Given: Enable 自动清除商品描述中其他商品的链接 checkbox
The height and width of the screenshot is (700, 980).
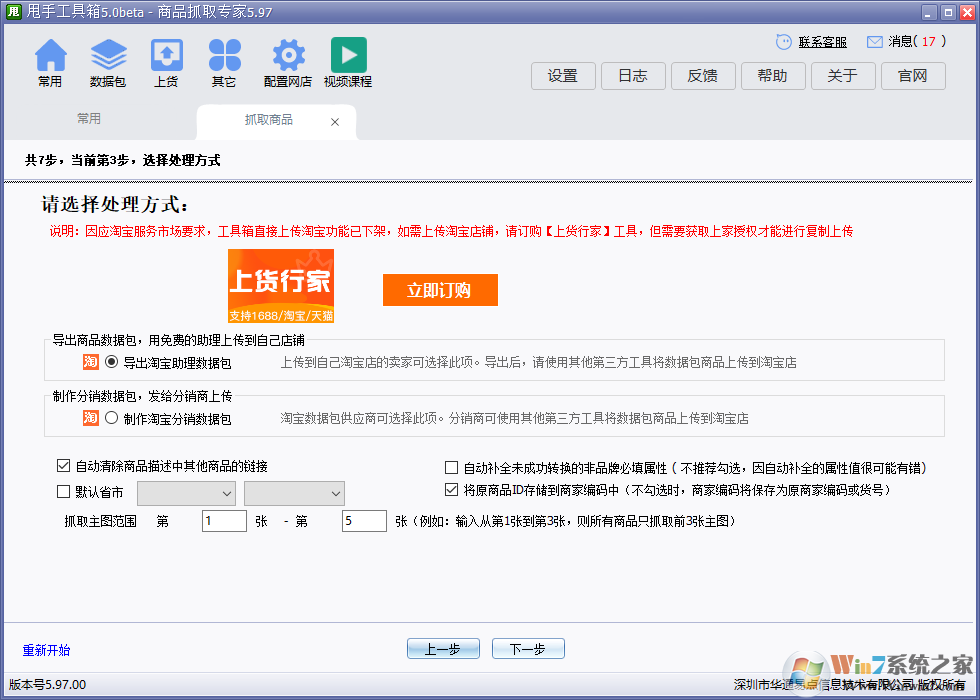Looking at the screenshot, I should tap(63, 466).
